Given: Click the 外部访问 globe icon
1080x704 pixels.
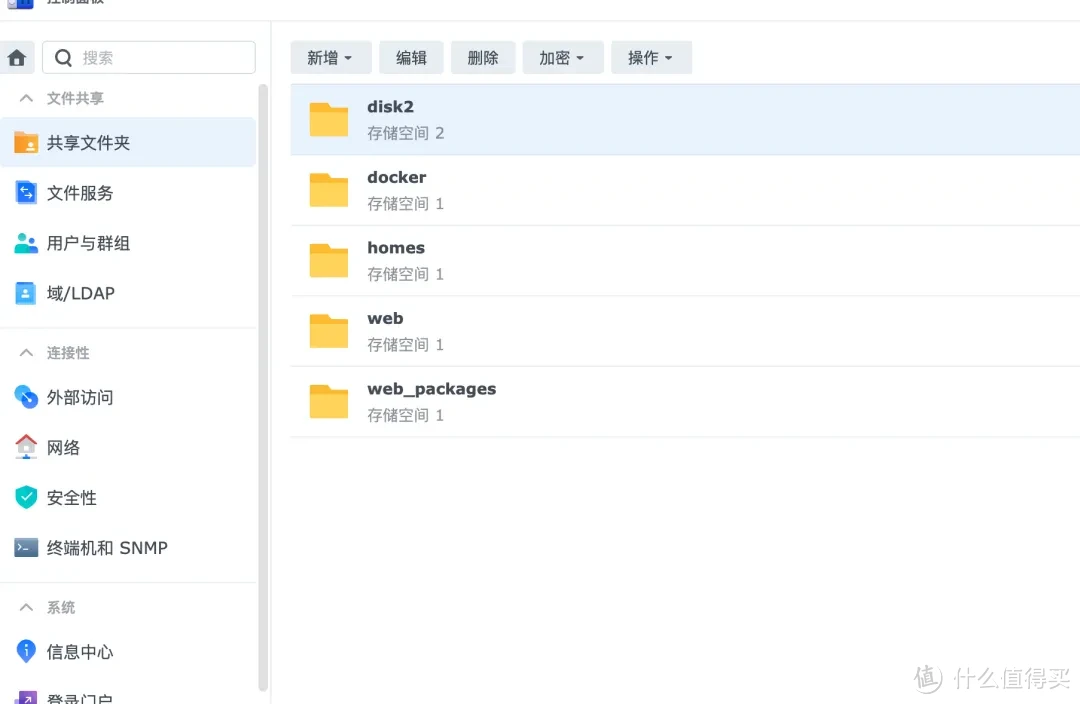Looking at the screenshot, I should click(x=25, y=397).
